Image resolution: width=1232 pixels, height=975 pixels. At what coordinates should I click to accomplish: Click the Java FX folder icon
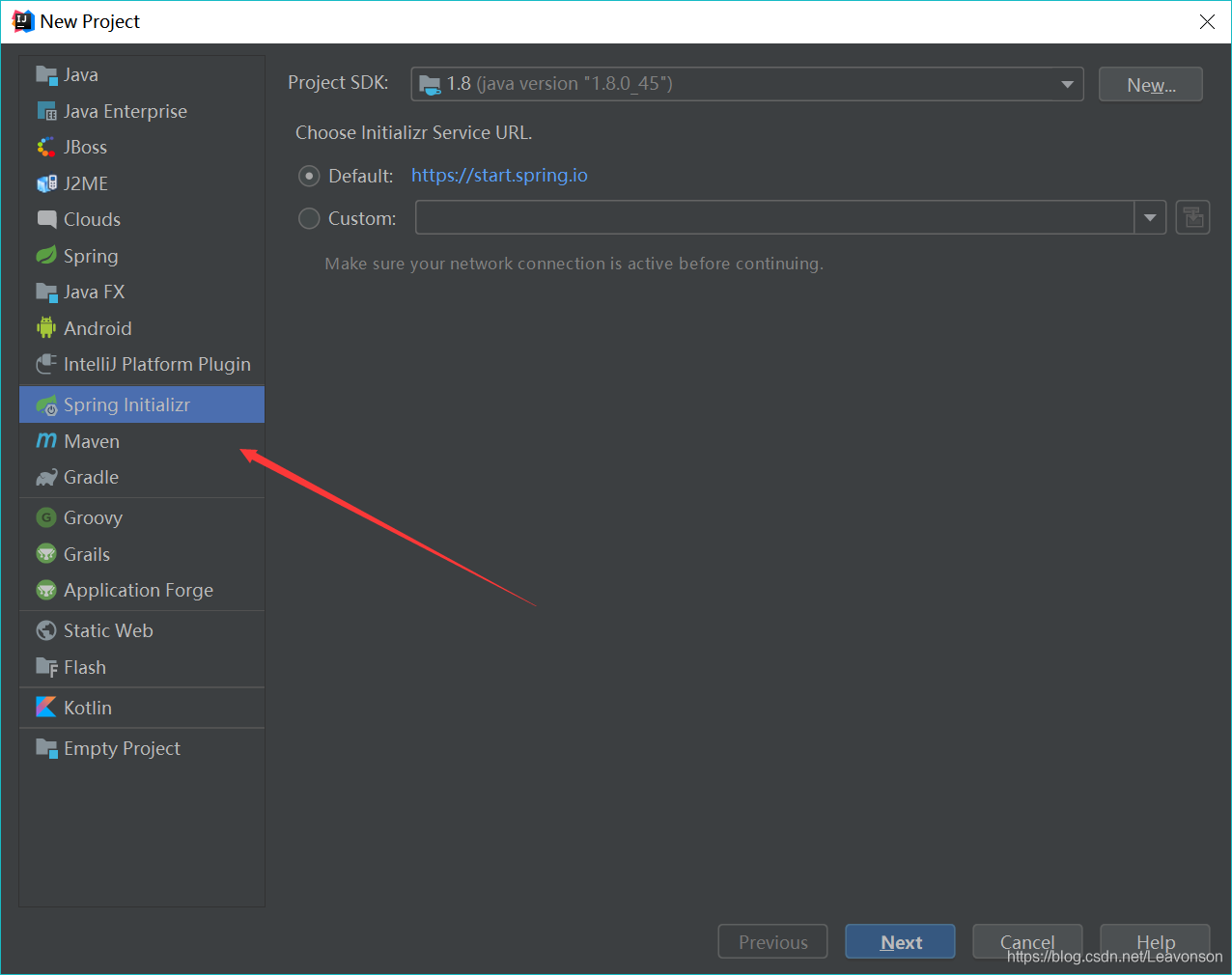click(x=46, y=292)
